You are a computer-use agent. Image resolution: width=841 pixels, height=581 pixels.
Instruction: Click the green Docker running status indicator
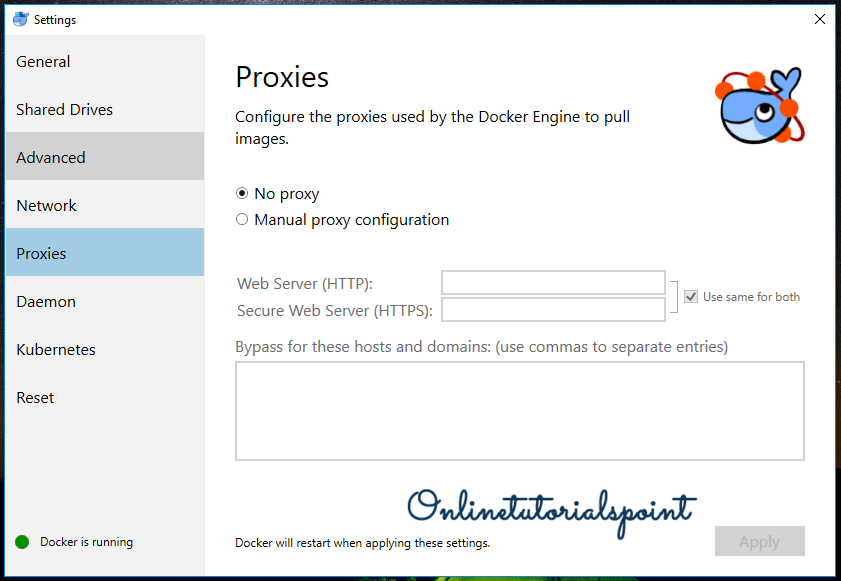point(22,542)
